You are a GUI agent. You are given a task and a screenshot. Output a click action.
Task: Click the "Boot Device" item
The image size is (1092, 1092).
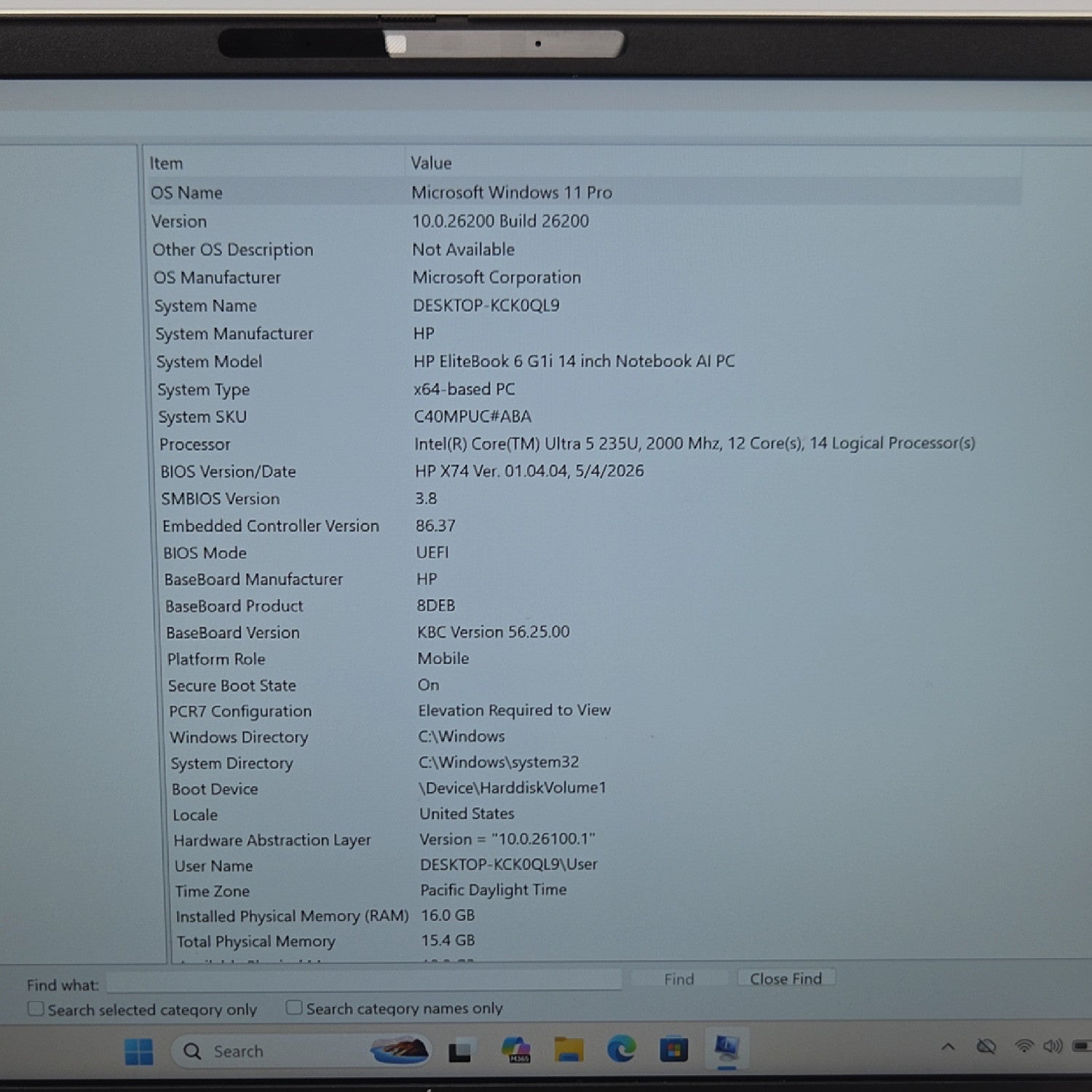215,789
